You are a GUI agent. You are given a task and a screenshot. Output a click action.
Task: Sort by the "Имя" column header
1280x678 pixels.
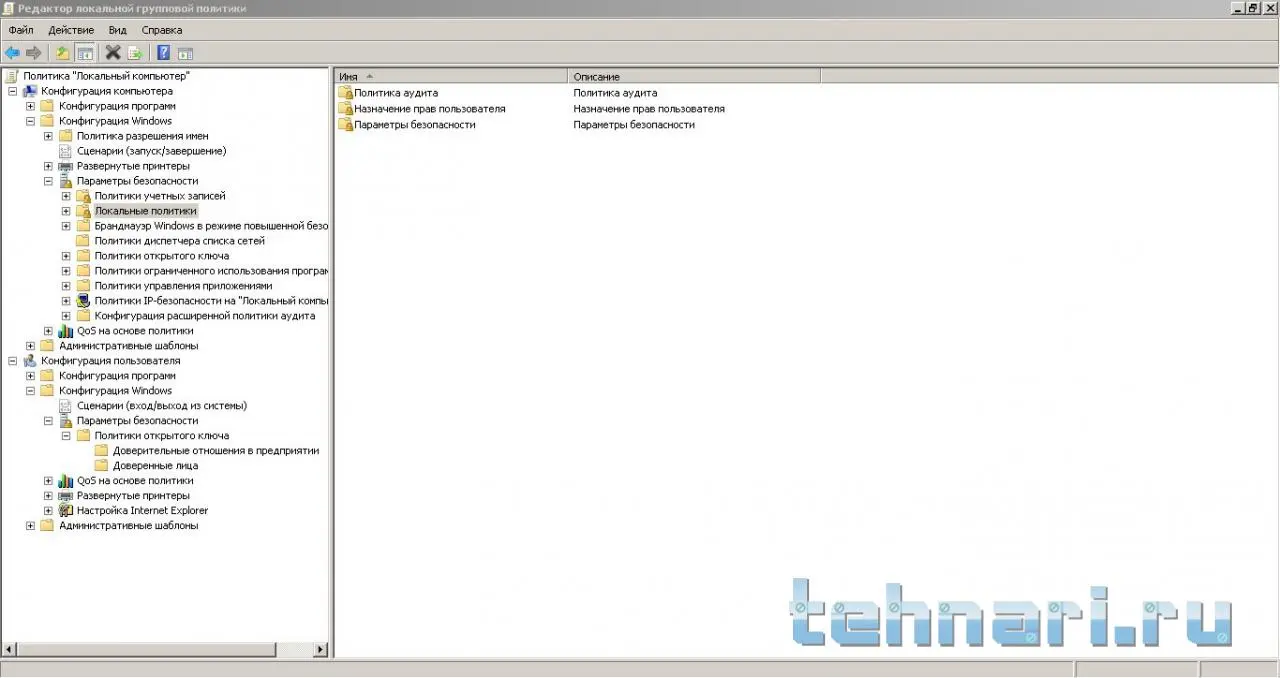coord(451,76)
